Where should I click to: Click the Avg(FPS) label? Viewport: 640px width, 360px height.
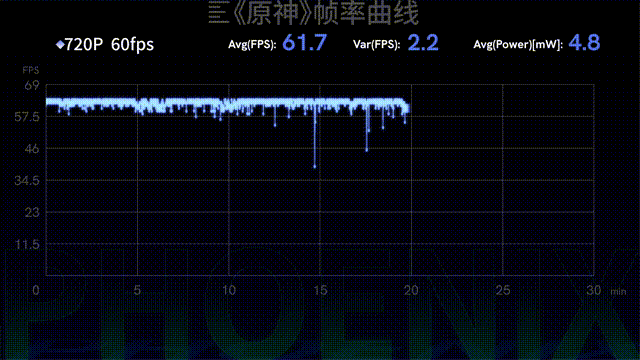click(252, 44)
